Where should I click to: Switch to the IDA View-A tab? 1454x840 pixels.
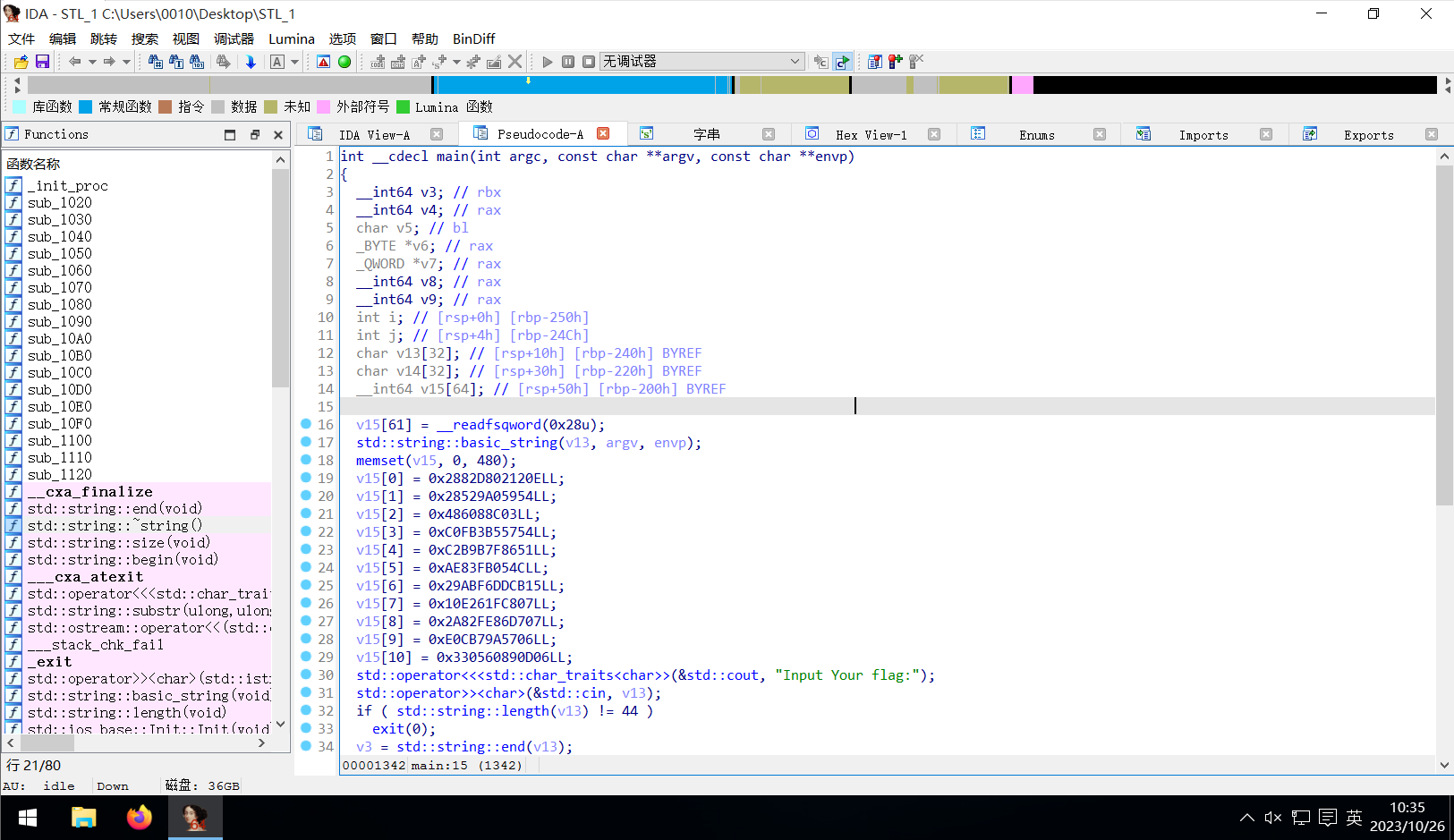tap(374, 135)
